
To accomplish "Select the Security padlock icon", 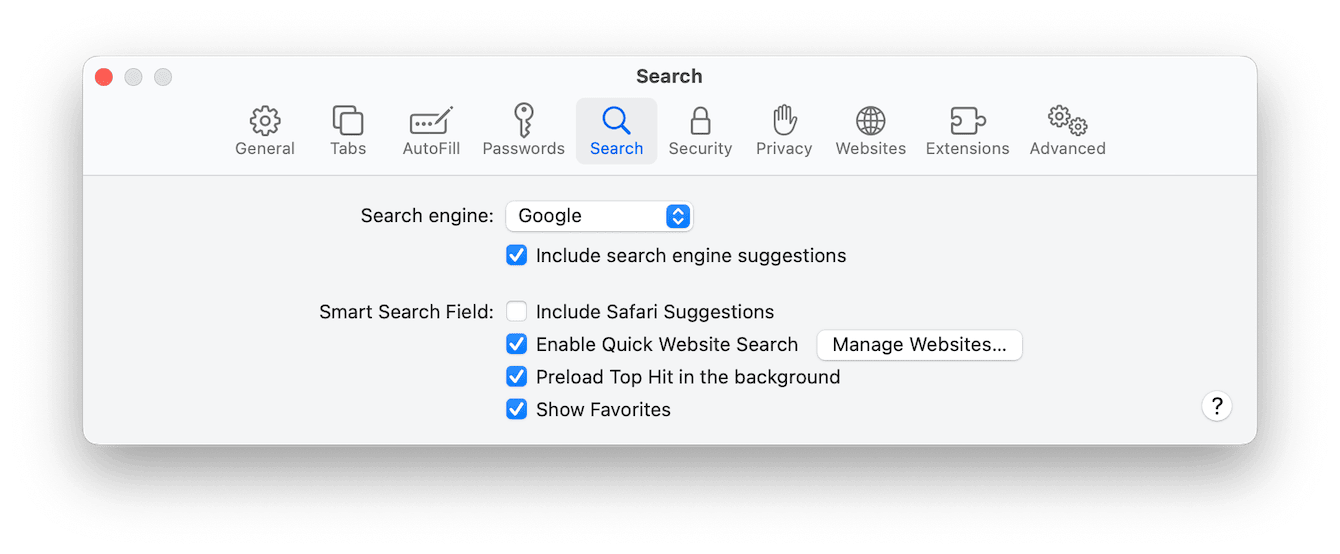I will click(x=700, y=121).
